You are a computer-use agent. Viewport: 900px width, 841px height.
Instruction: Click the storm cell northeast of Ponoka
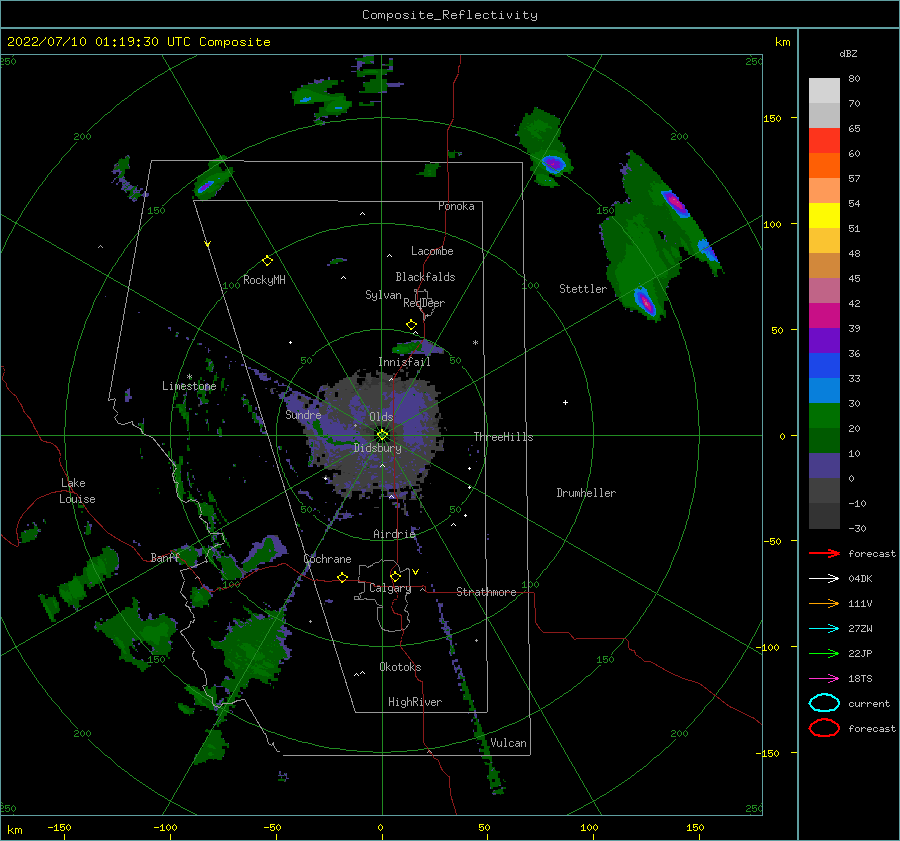coord(553,164)
